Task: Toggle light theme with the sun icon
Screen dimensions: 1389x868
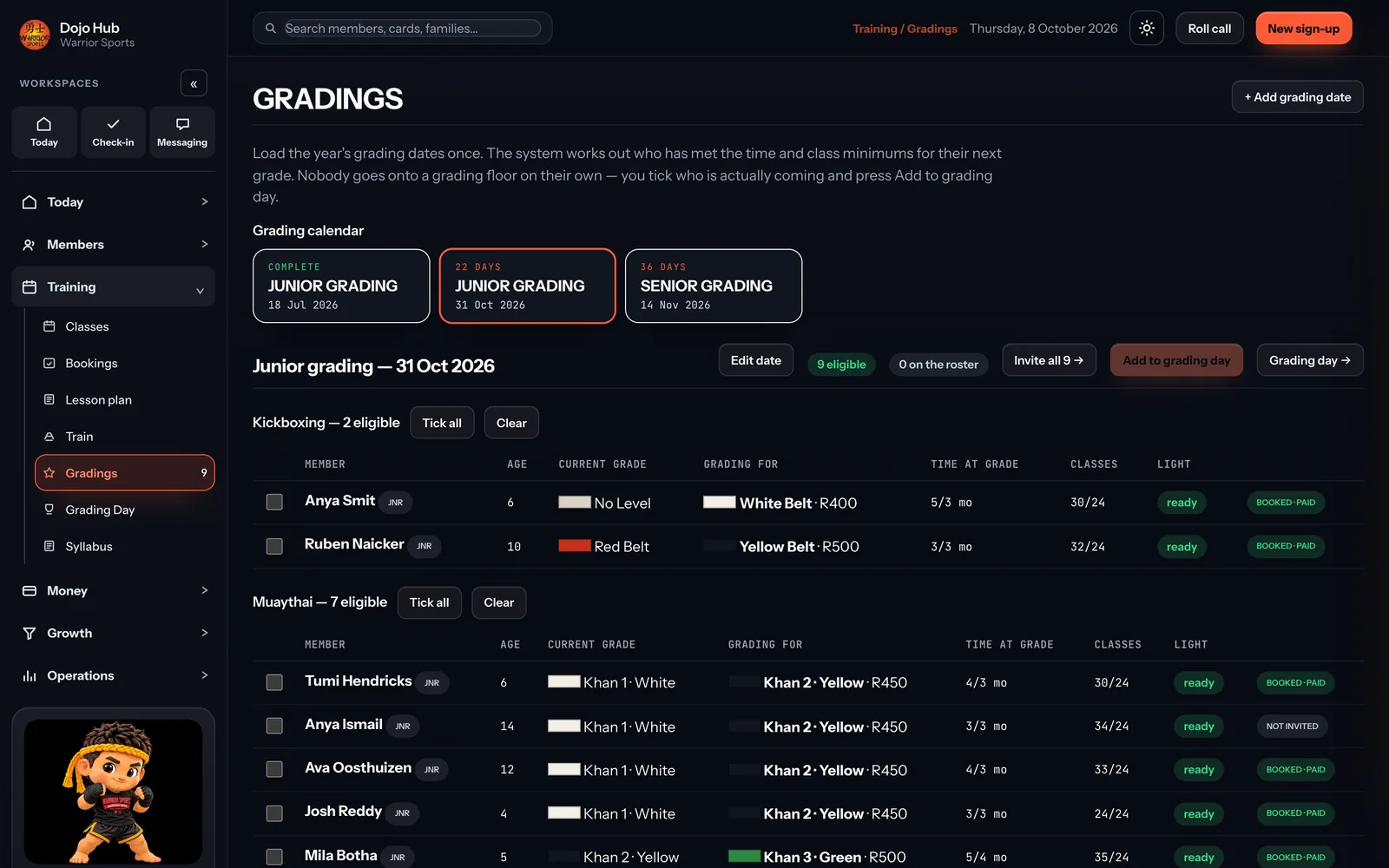Action: (1147, 29)
